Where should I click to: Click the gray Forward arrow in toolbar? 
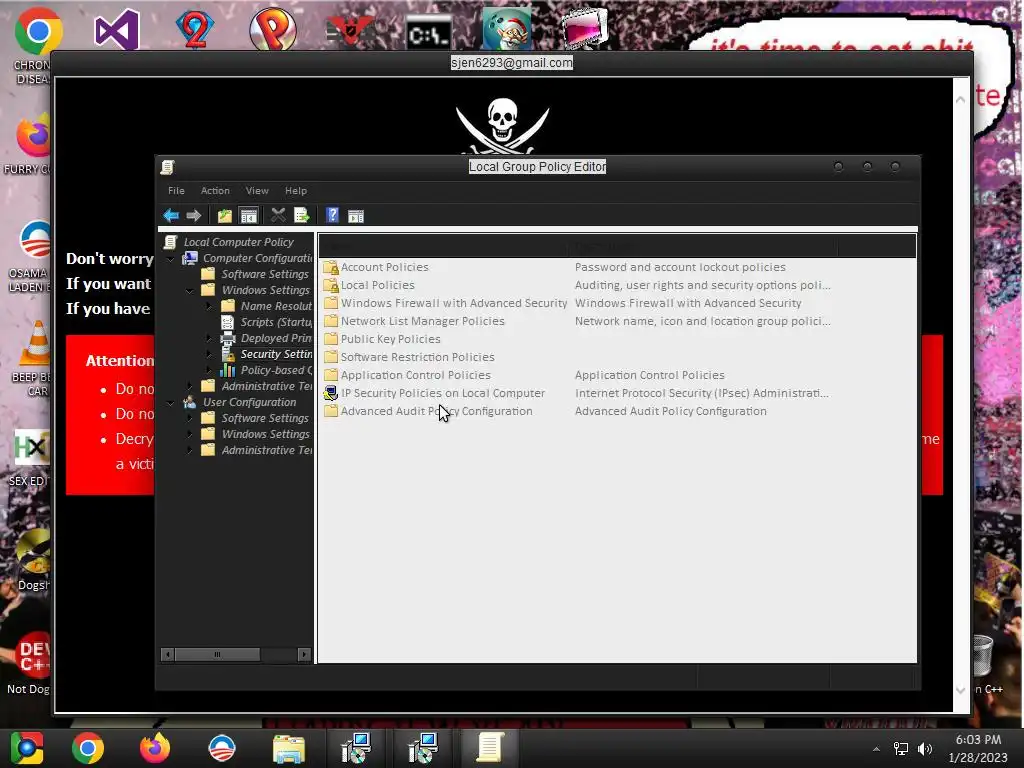193,216
